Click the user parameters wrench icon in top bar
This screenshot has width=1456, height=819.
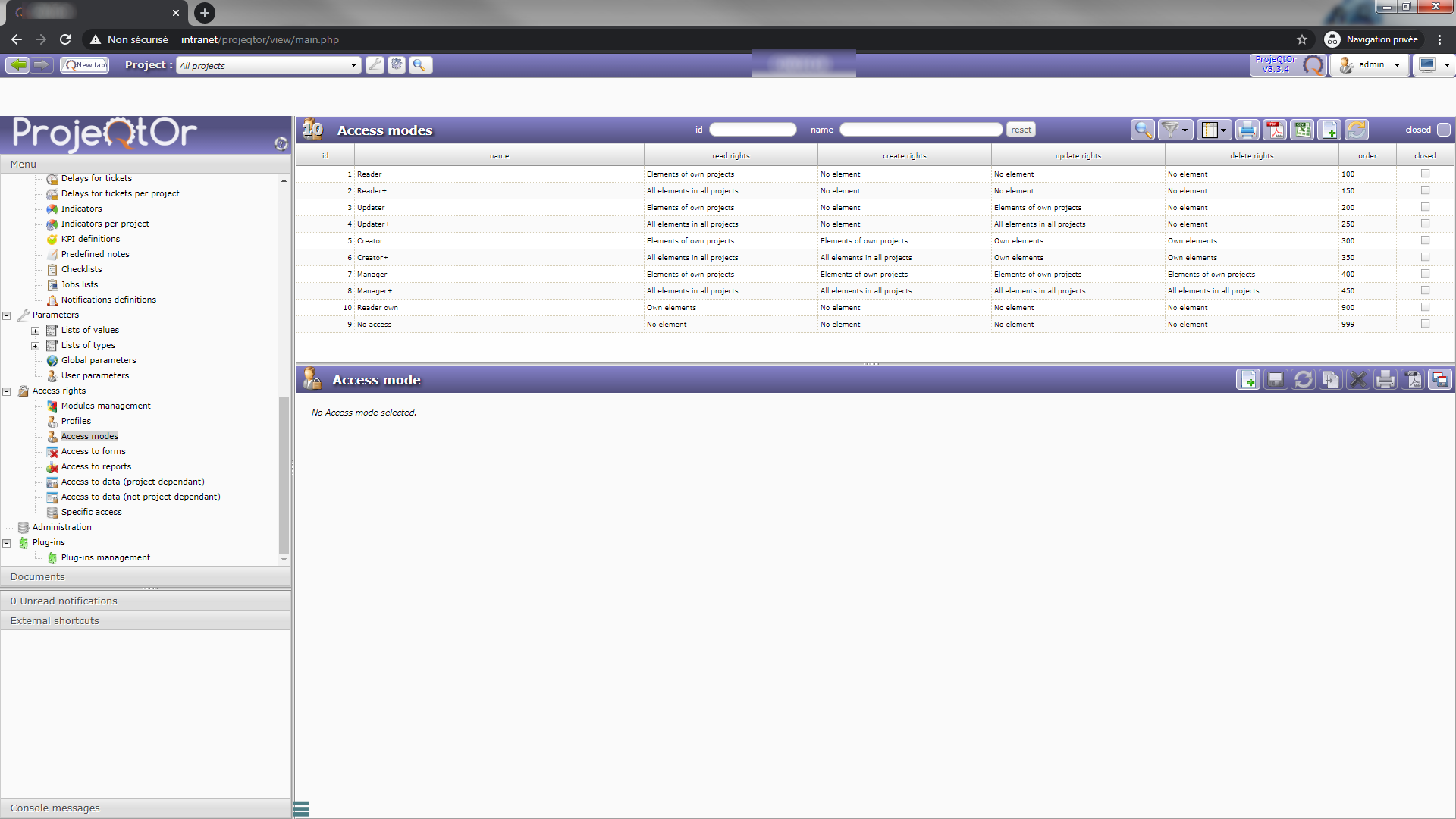click(x=375, y=65)
